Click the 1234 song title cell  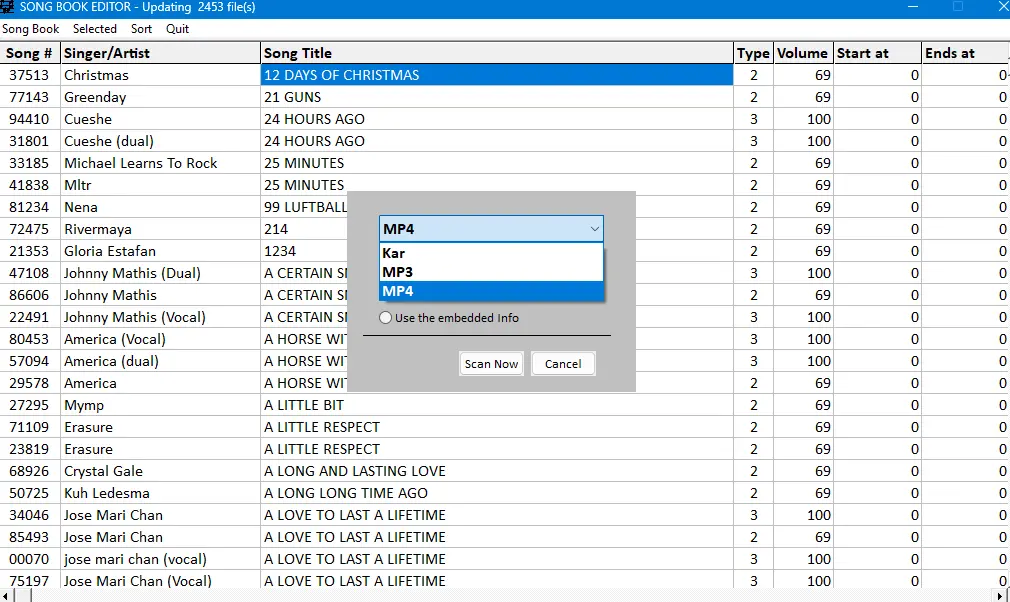pos(304,251)
